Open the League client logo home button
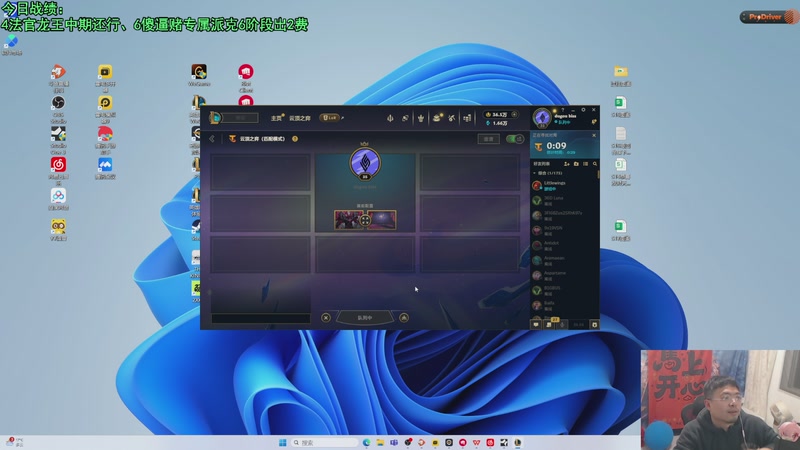 pyautogui.click(x=215, y=118)
